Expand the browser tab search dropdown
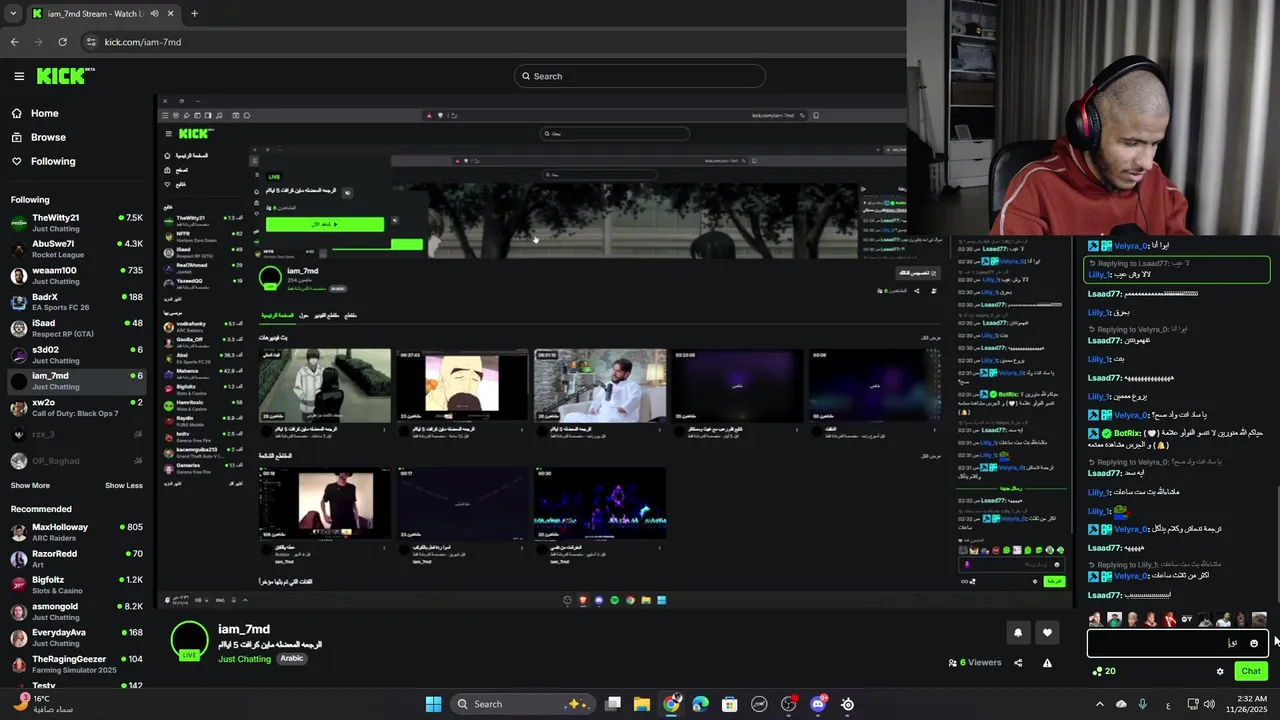The width and height of the screenshot is (1280, 720). coord(13,14)
